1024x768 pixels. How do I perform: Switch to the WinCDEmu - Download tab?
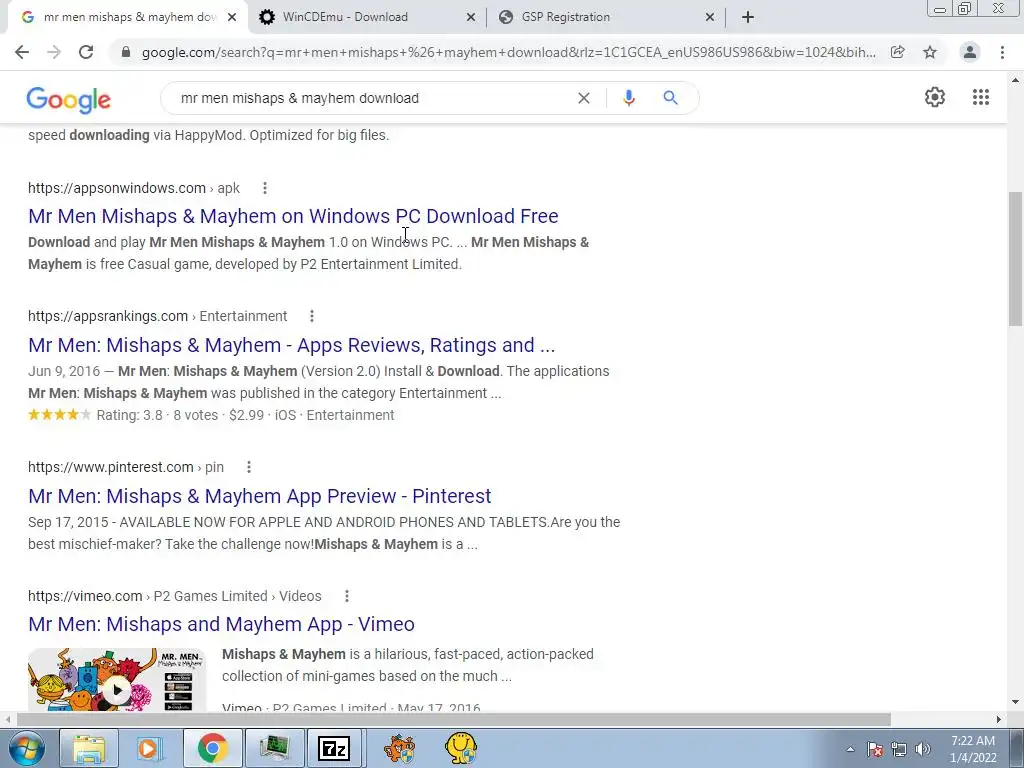point(366,17)
